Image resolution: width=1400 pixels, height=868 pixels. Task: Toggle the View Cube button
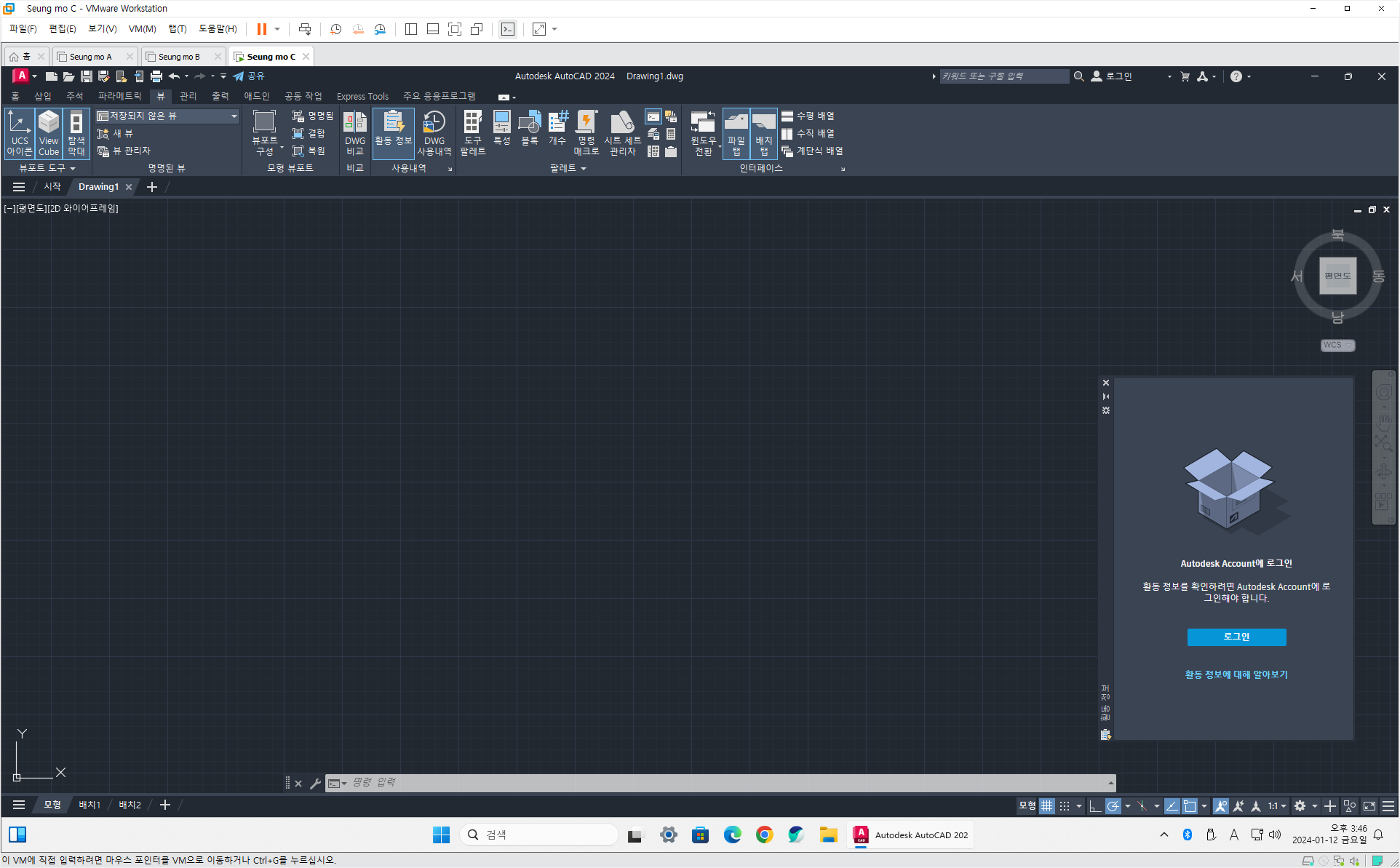pos(49,132)
